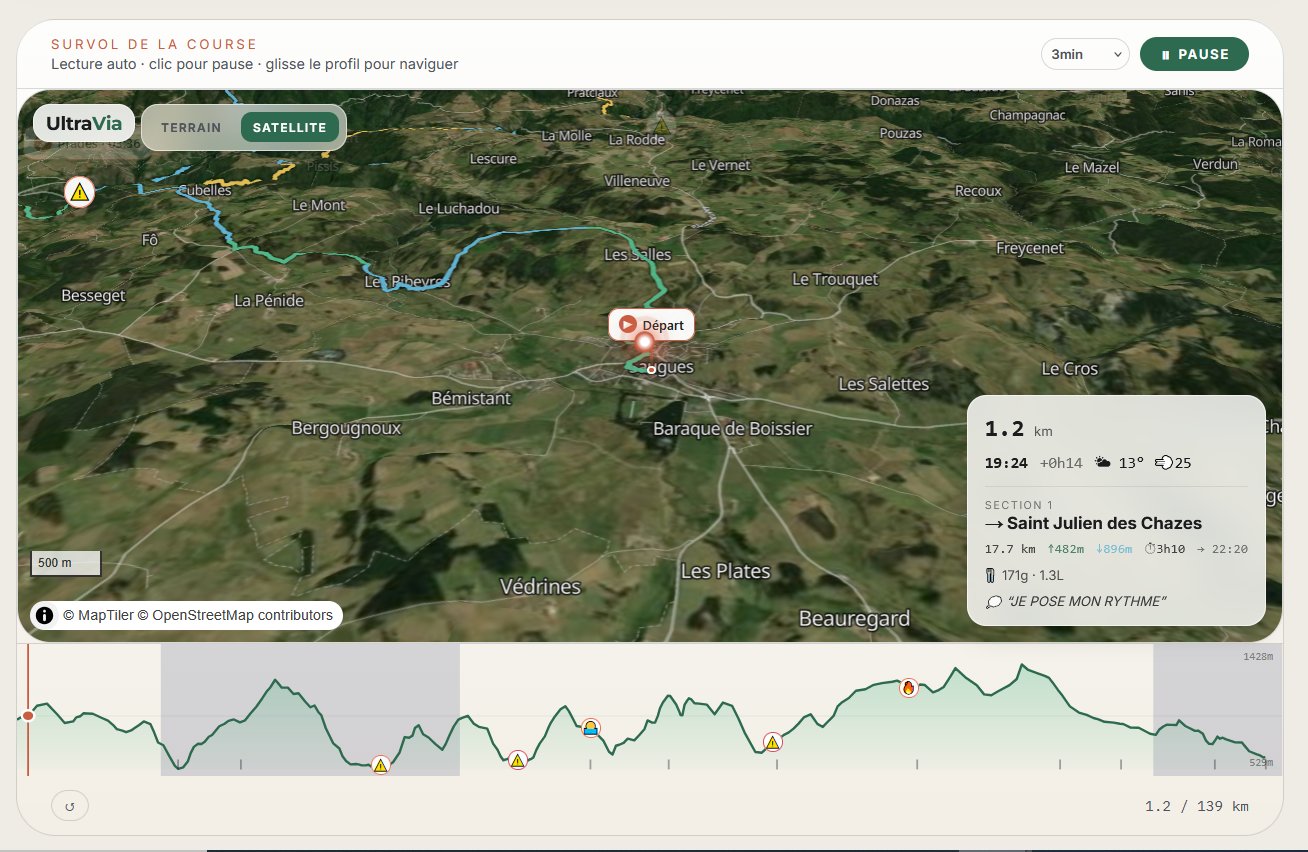Click the 1428m max elevation label
1308x852 pixels.
[1258, 657]
